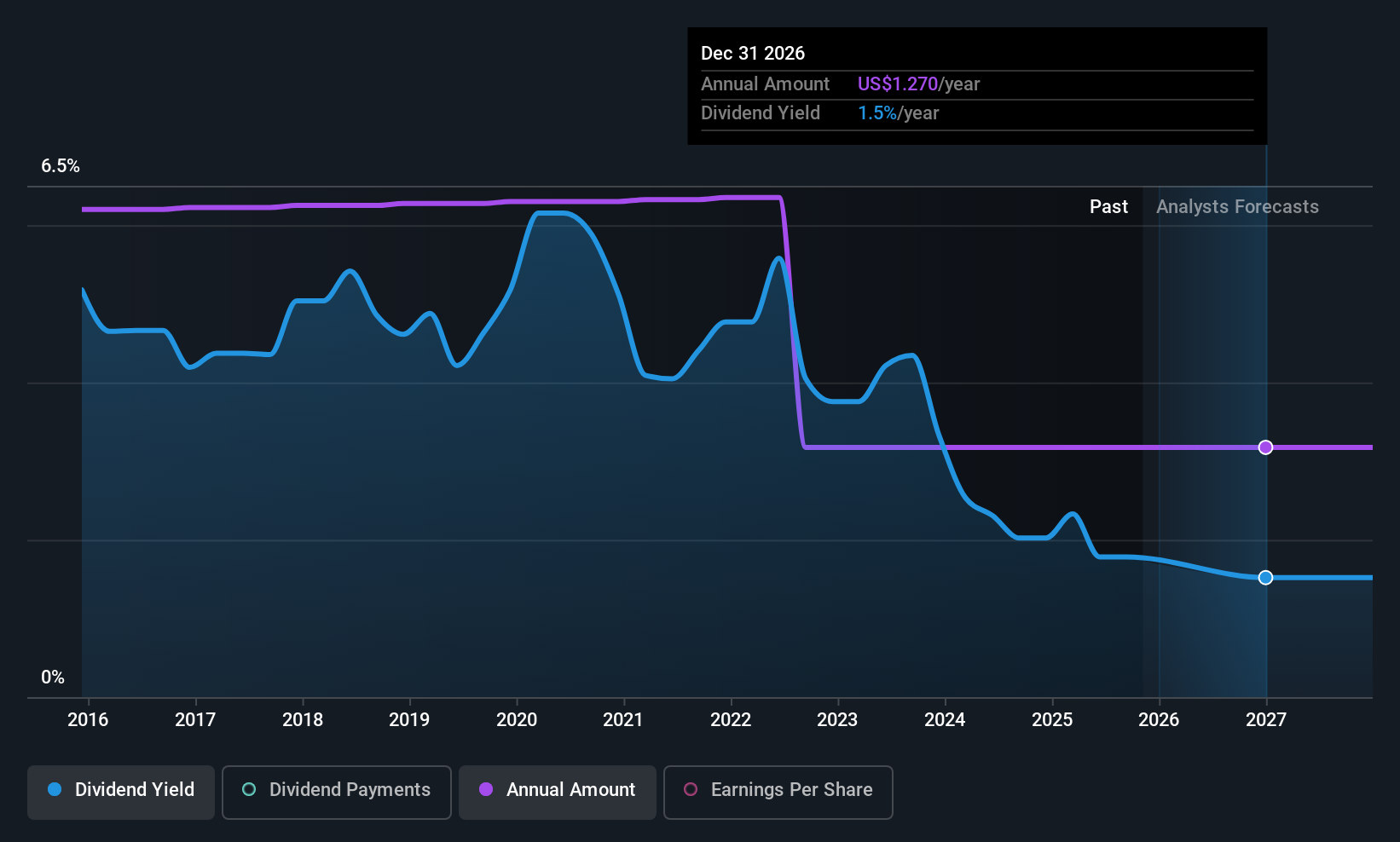
Task: Click the 6.5% y-axis label
Action: [61, 166]
